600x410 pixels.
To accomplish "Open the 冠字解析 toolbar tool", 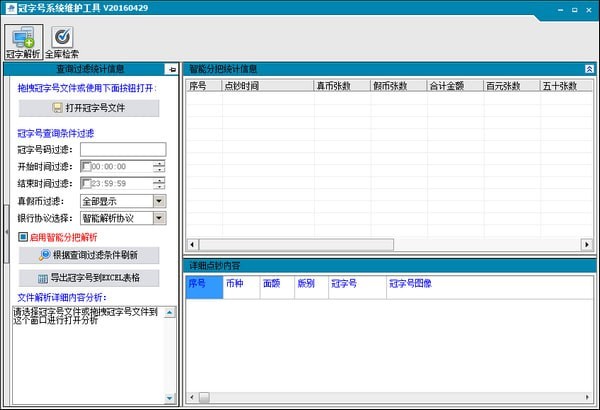I will [23, 42].
